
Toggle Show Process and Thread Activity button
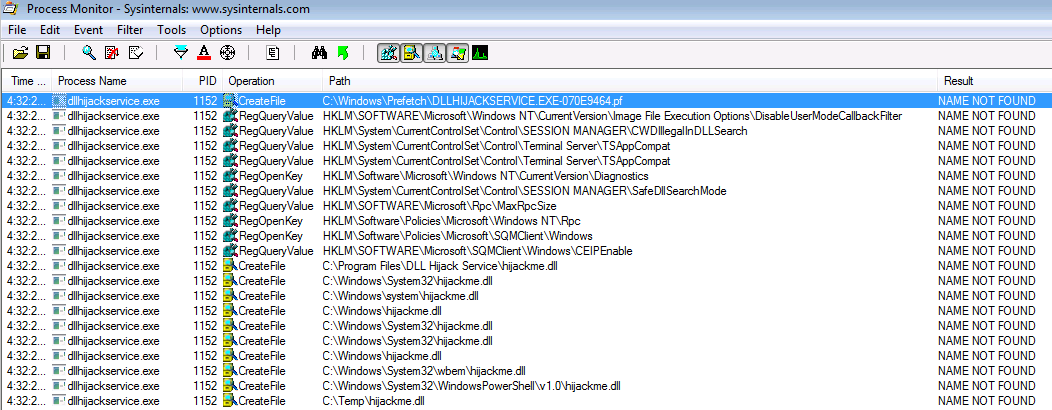point(458,52)
